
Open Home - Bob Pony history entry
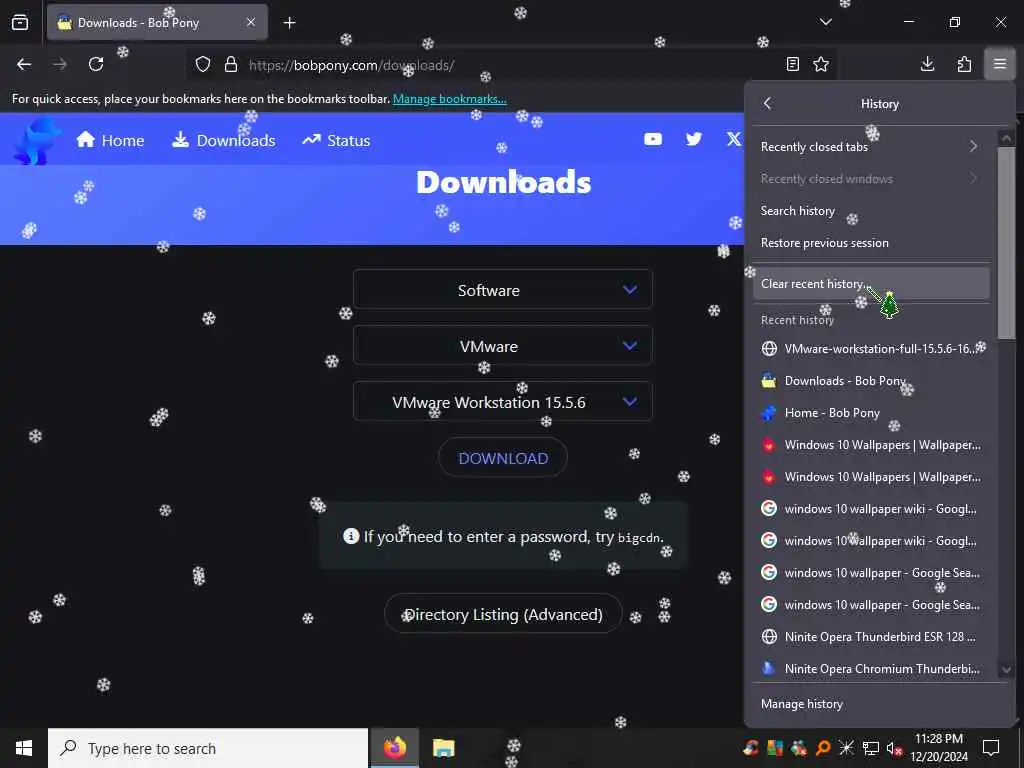coord(871,413)
